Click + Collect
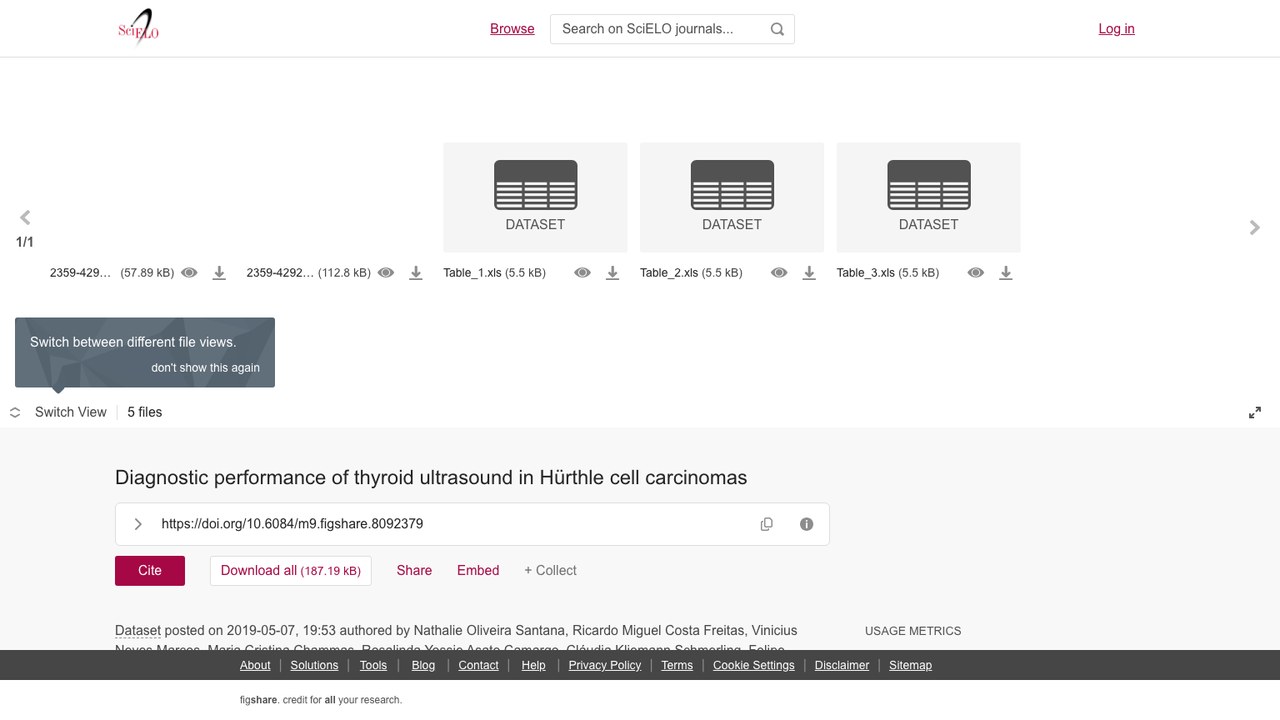Screen dimensions: 1280x720 coord(550,570)
